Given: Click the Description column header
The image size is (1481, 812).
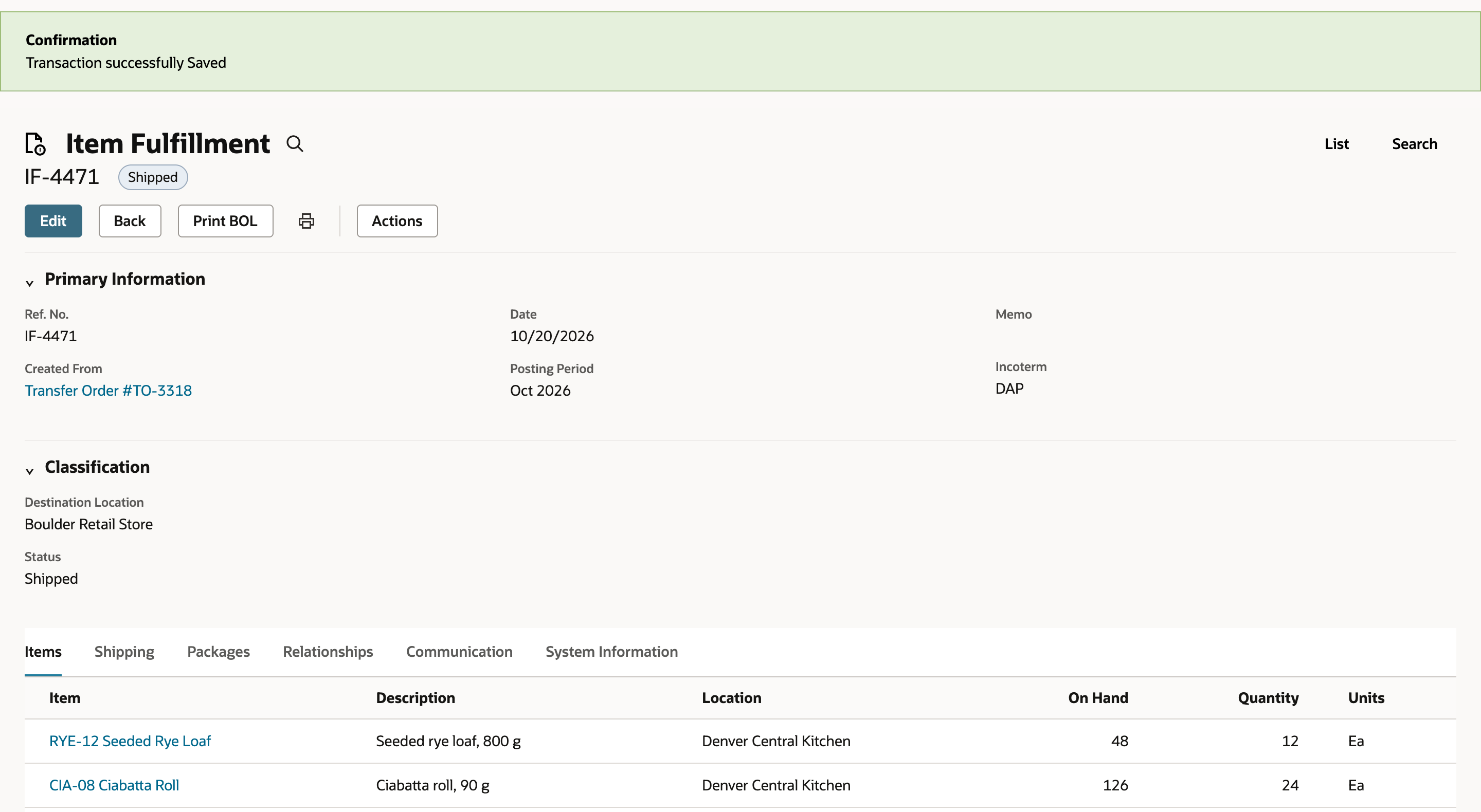Looking at the screenshot, I should (x=415, y=697).
